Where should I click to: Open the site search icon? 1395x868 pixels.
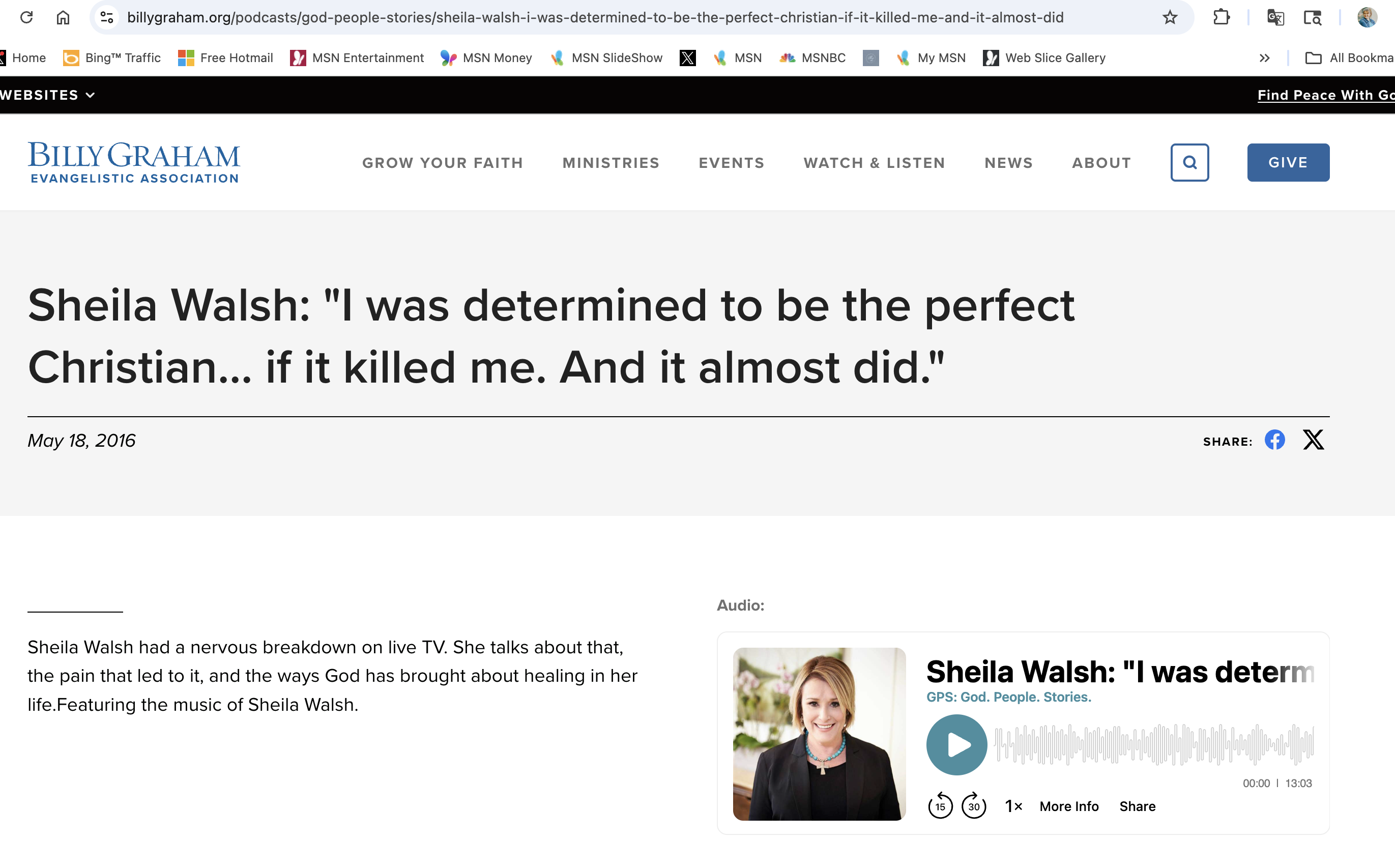pyautogui.click(x=1189, y=162)
